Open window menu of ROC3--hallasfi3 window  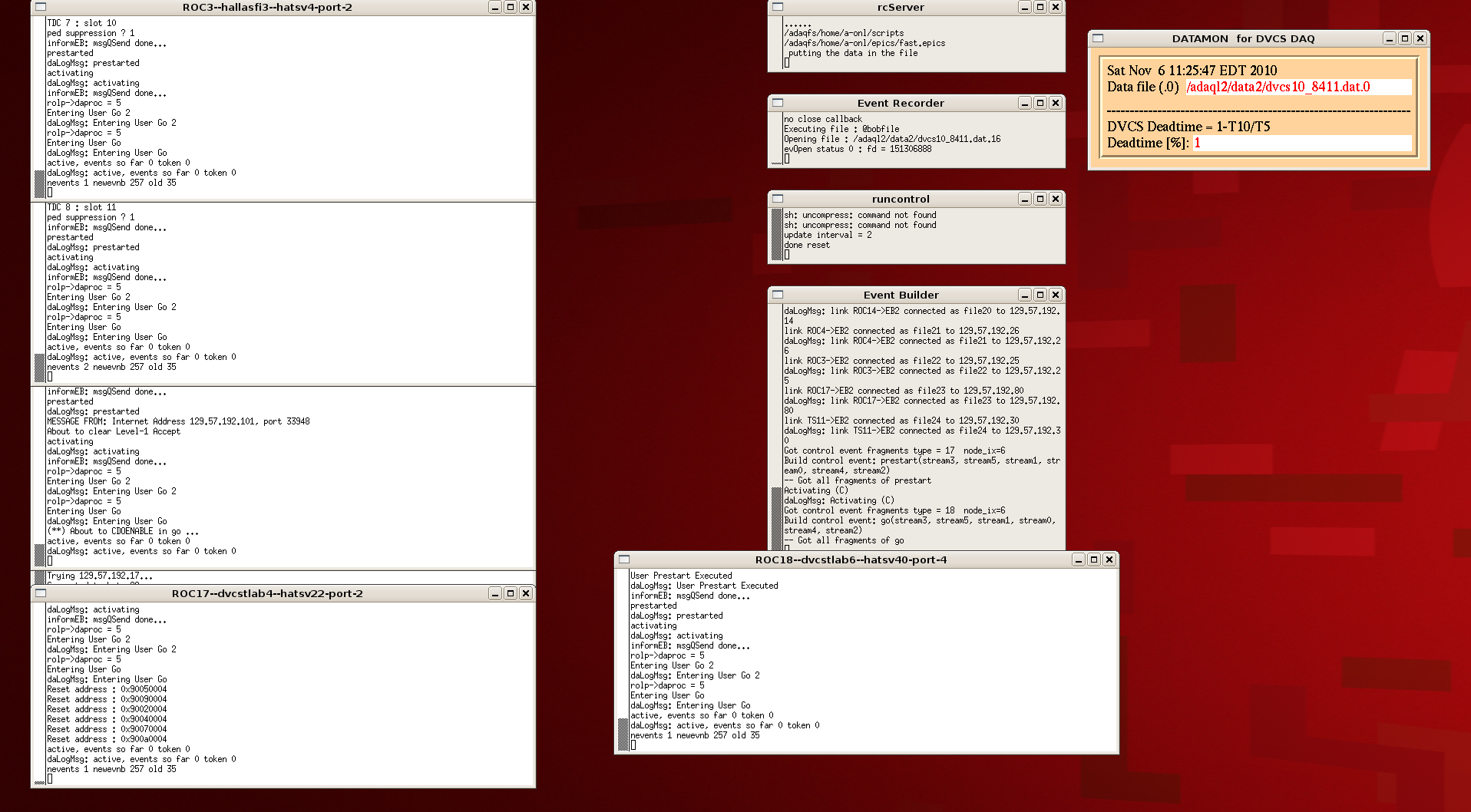coord(41,7)
